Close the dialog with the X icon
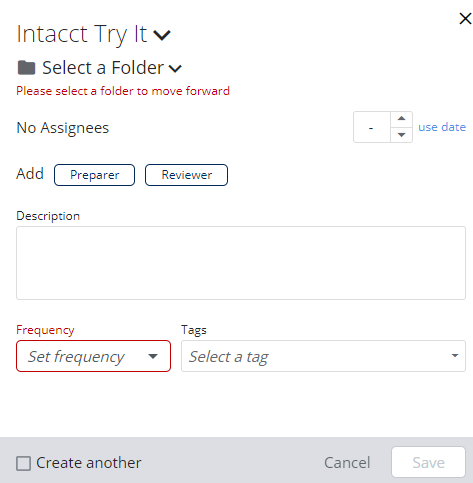 [x=465, y=19]
